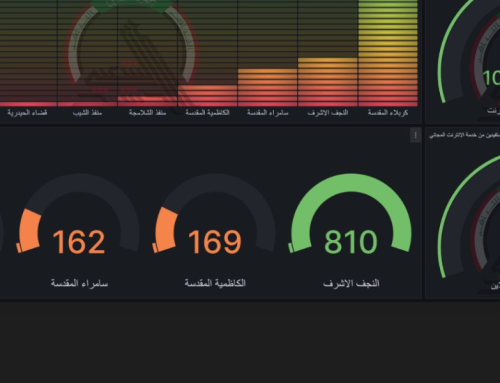The height and width of the screenshot is (383, 500).
Task: Click the orange gauge arc showing 169
Action: click(165, 230)
